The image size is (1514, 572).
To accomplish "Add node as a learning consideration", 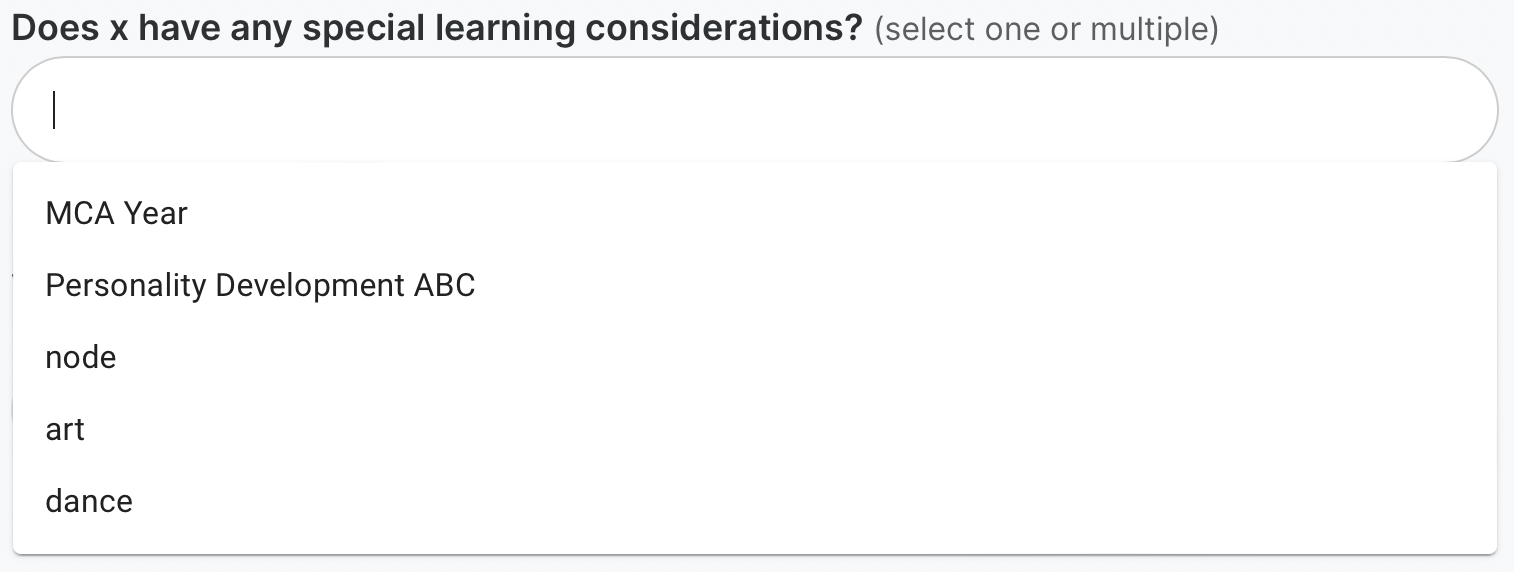I will click(x=81, y=358).
